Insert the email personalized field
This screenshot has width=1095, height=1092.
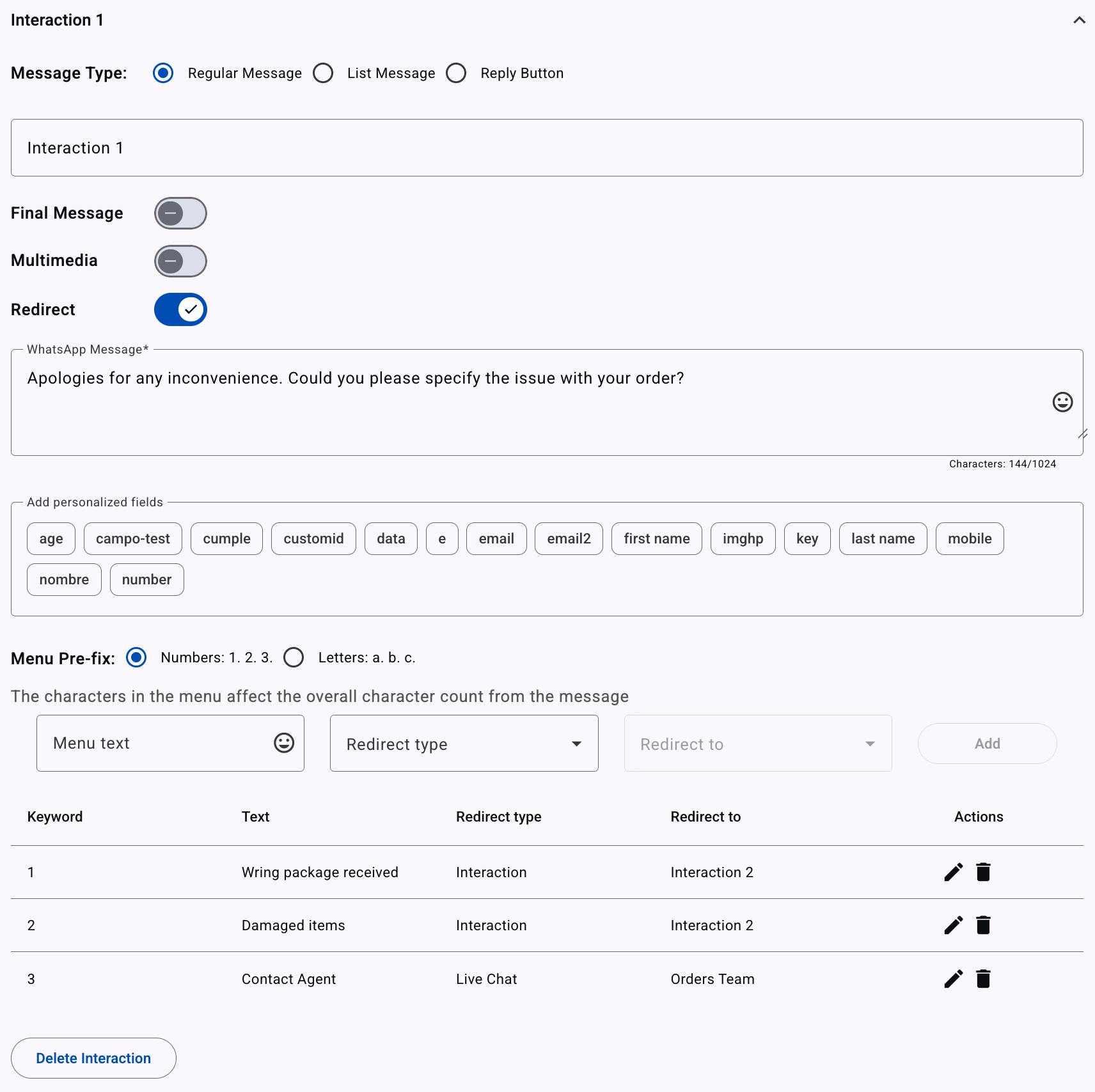tap(496, 538)
